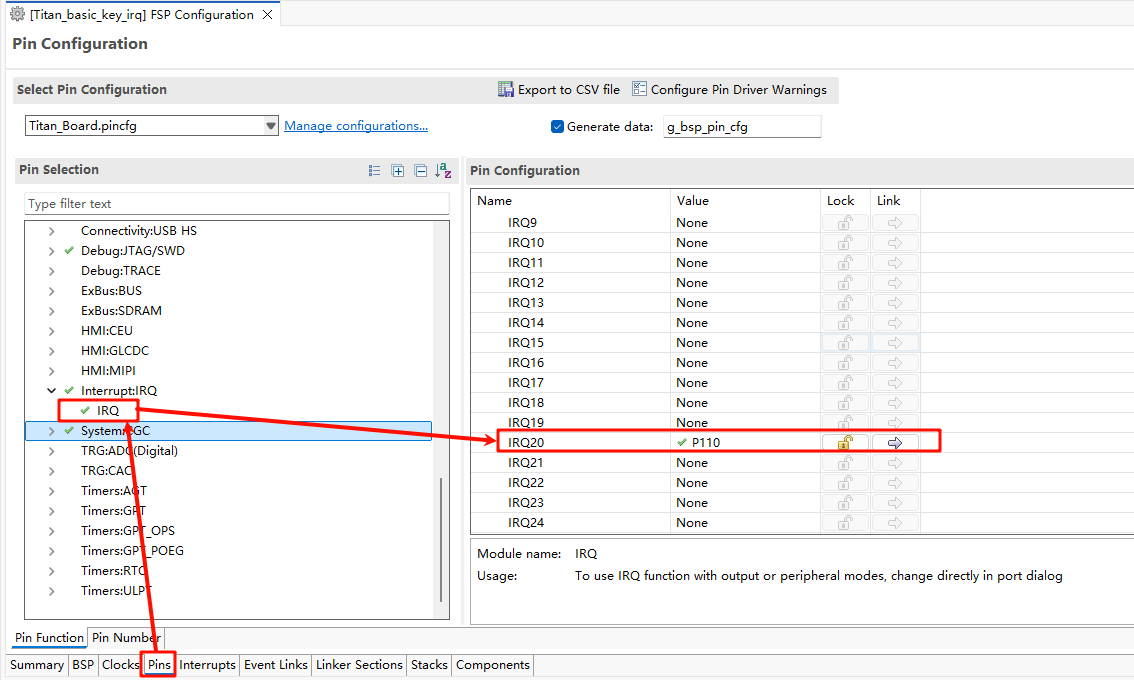Click the Manage configurations link
This screenshot has height=680, width=1134.
tap(356, 126)
